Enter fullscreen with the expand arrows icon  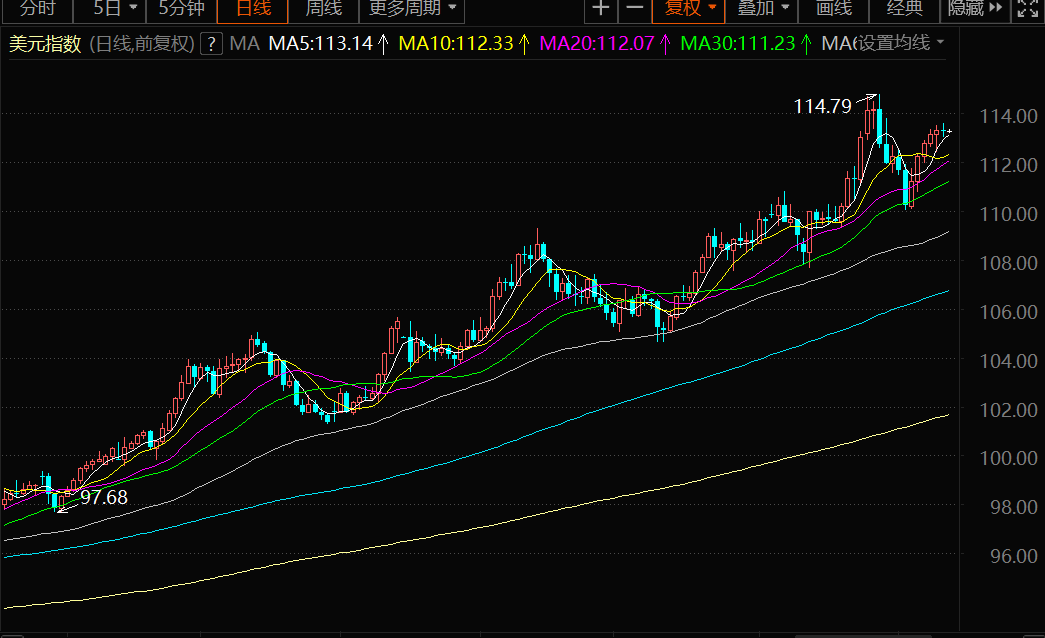[x=1028, y=9]
